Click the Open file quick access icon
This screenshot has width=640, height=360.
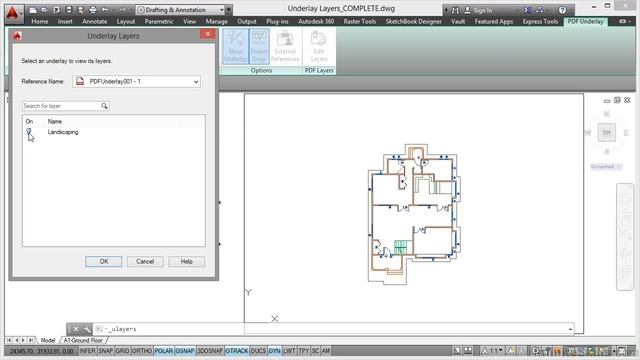[x=45, y=10]
